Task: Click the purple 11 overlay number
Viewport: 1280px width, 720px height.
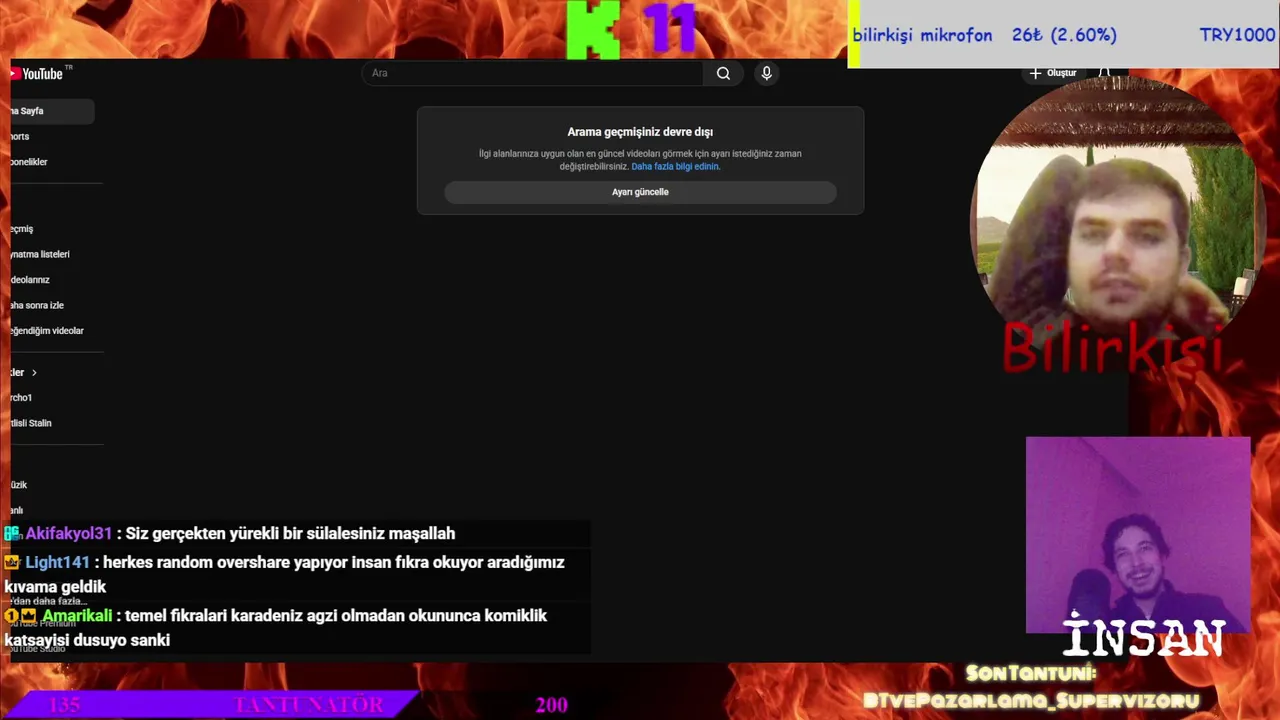Action: (x=669, y=28)
